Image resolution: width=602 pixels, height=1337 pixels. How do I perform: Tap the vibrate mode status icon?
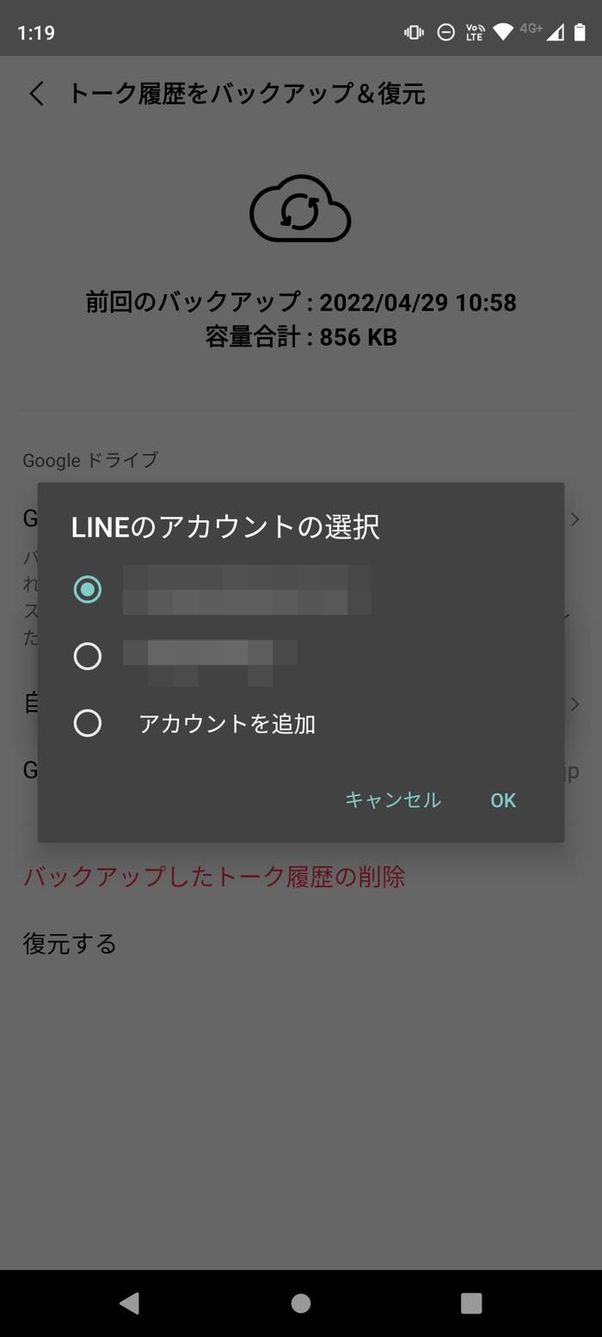414,32
